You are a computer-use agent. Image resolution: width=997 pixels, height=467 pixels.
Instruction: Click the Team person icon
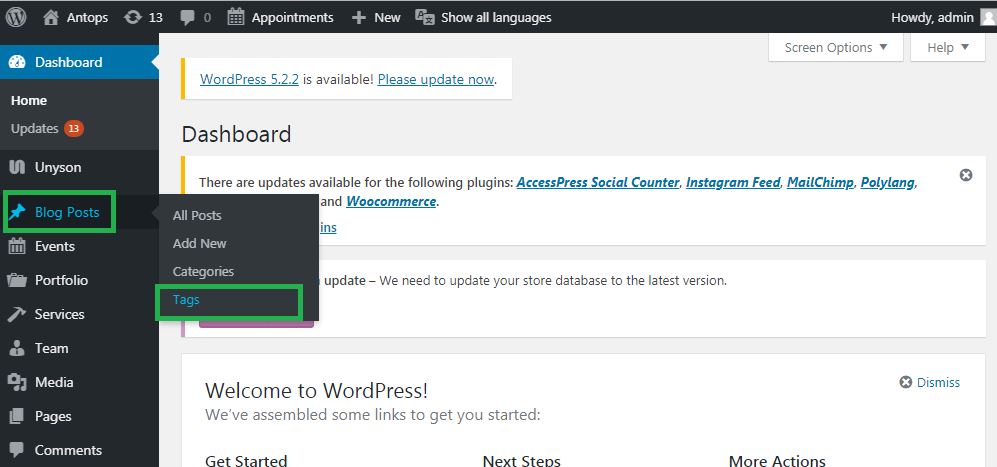(17, 348)
